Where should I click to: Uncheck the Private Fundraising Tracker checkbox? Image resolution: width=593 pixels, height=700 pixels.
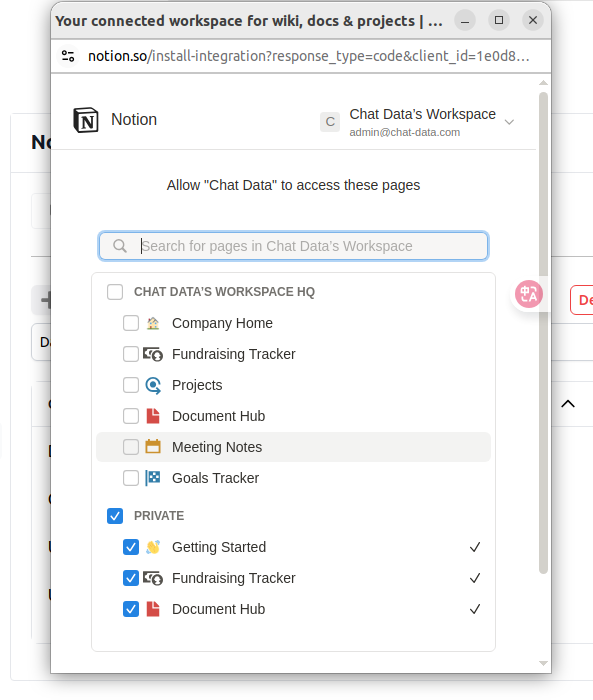(x=131, y=578)
